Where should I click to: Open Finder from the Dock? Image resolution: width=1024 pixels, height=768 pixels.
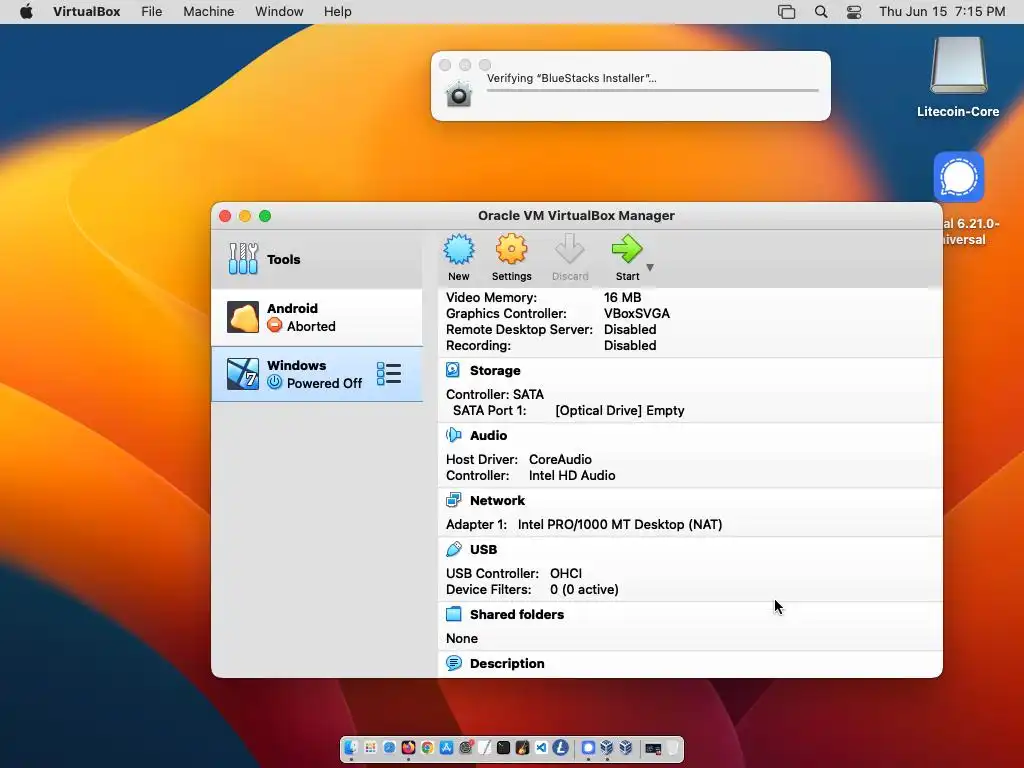coord(351,748)
